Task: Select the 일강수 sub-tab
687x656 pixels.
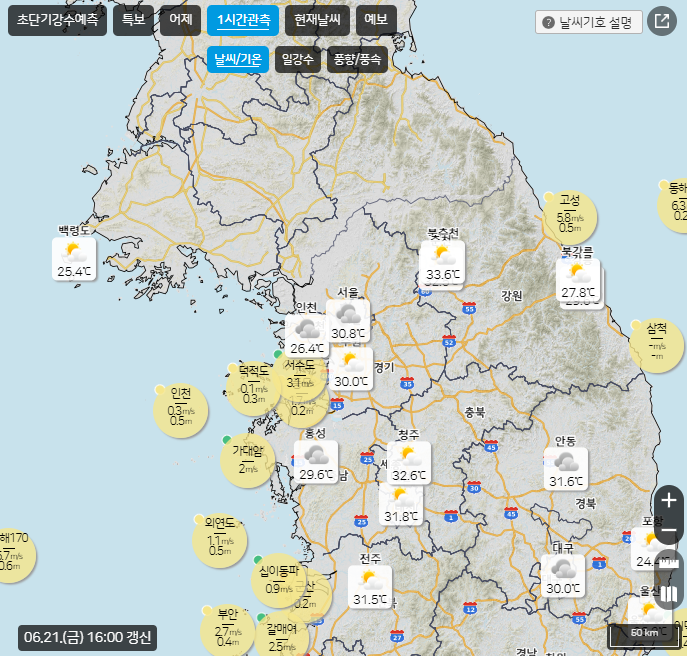Action: [x=298, y=59]
